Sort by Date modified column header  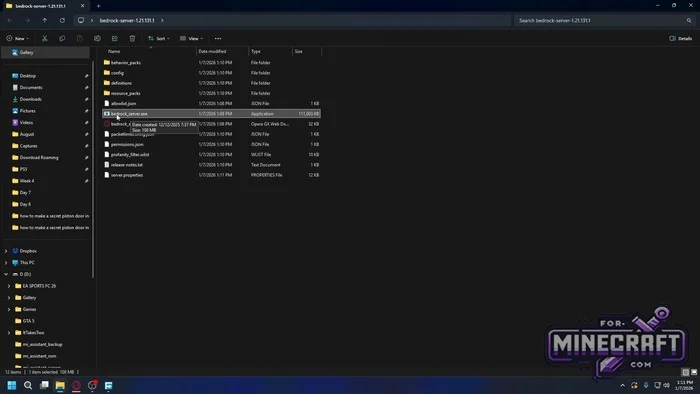(222, 51)
